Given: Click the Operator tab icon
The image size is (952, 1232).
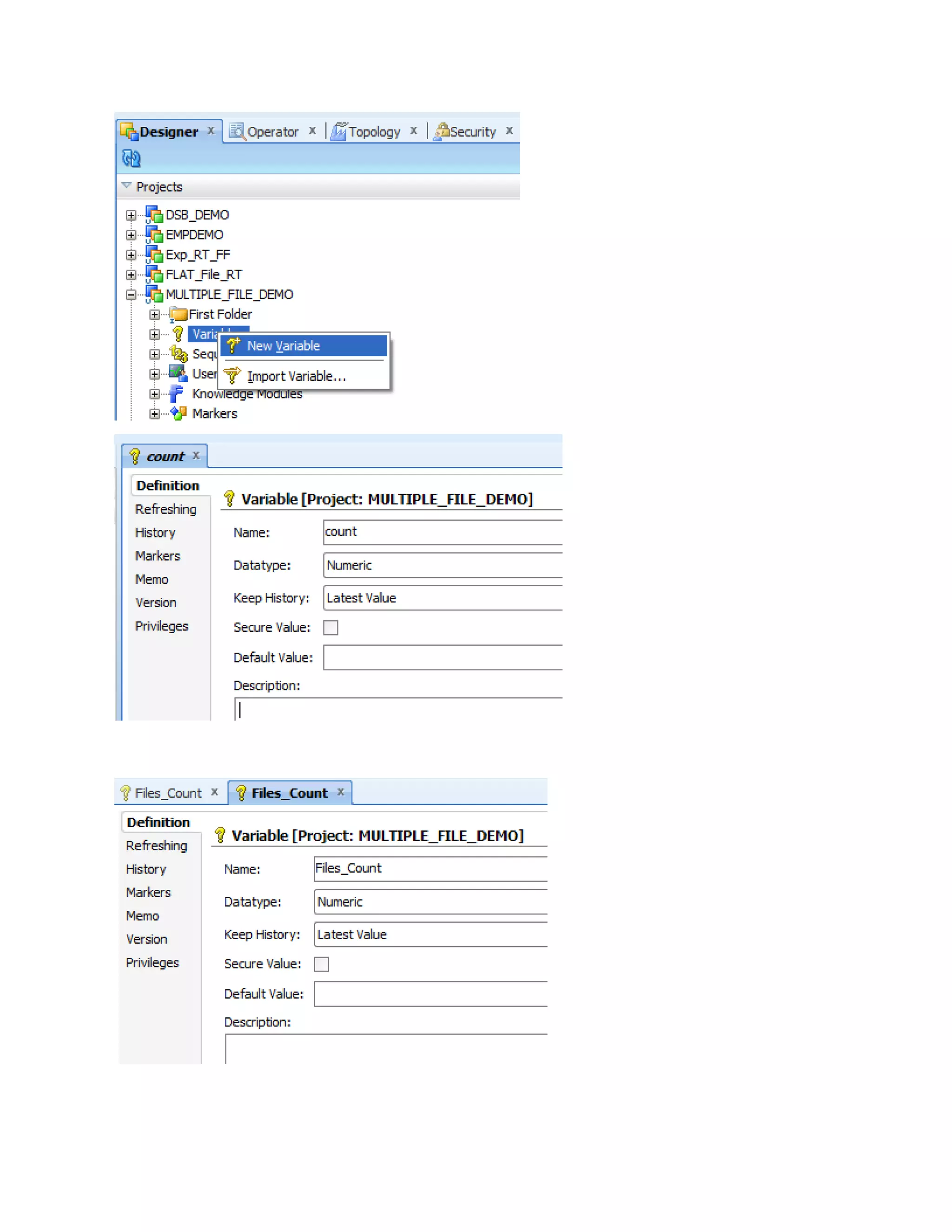Looking at the screenshot, I should point(237,132).
